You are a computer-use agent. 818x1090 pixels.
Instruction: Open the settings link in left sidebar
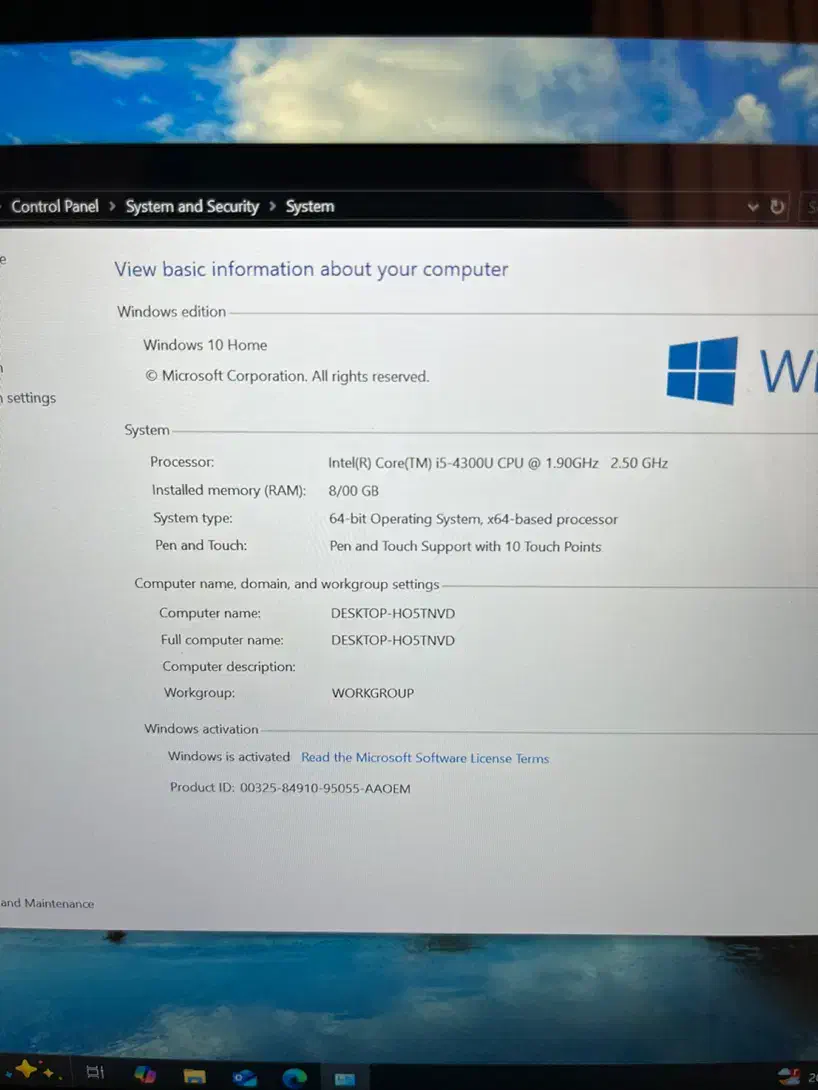(x=29, y=398)
